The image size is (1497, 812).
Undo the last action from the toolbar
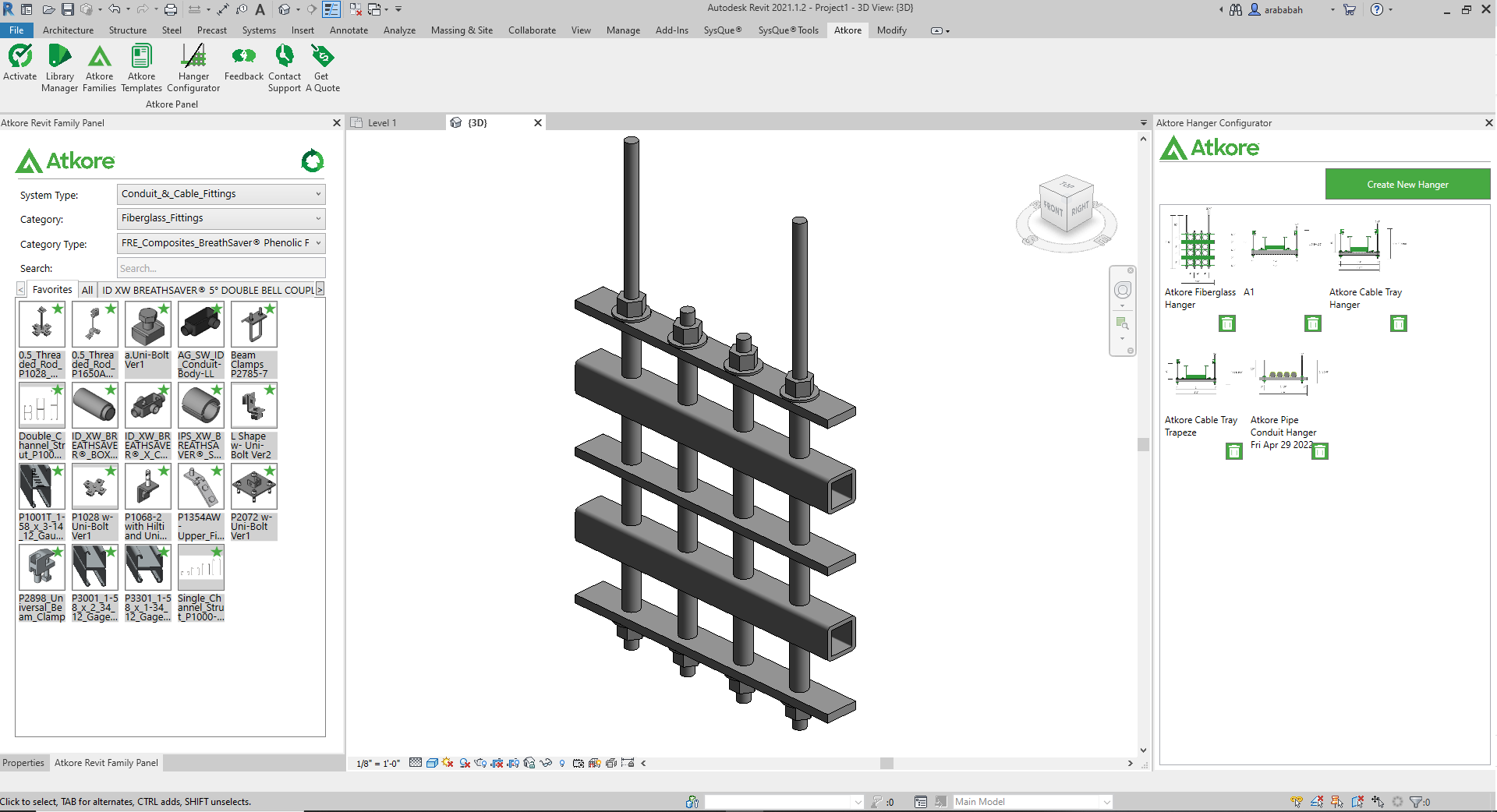(115, 9)
